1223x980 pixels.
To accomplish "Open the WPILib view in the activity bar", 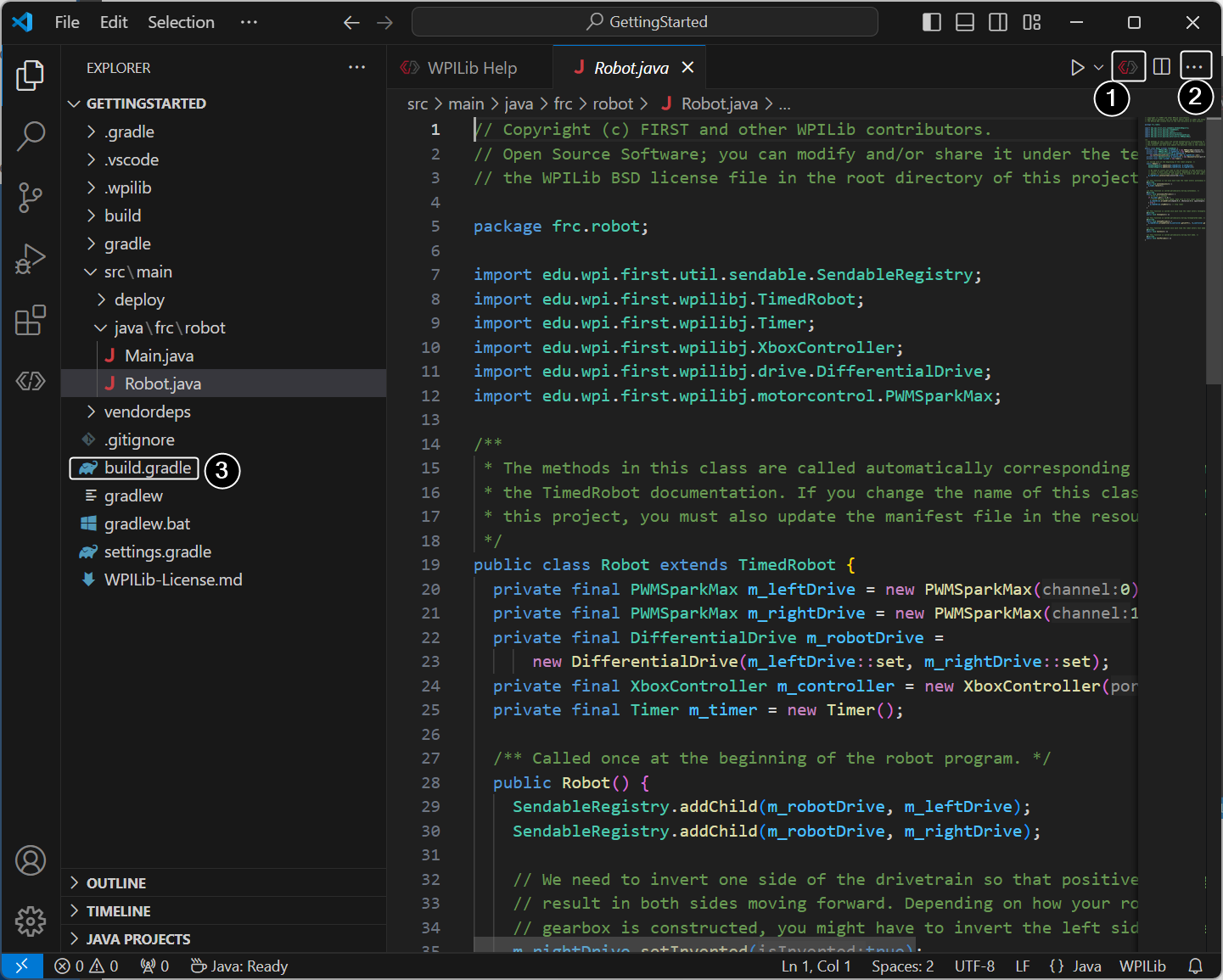I will (x=31, y=382).
